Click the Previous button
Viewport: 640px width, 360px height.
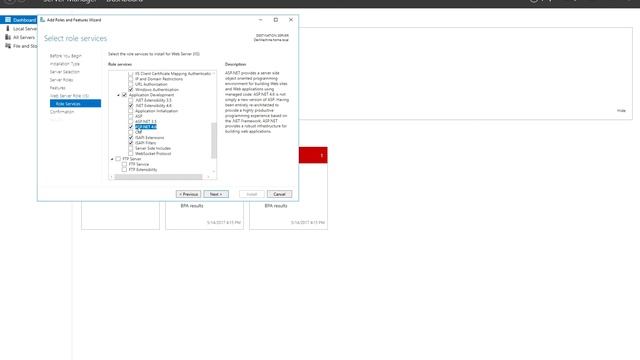pyautogui.click(x=188, y=194)
